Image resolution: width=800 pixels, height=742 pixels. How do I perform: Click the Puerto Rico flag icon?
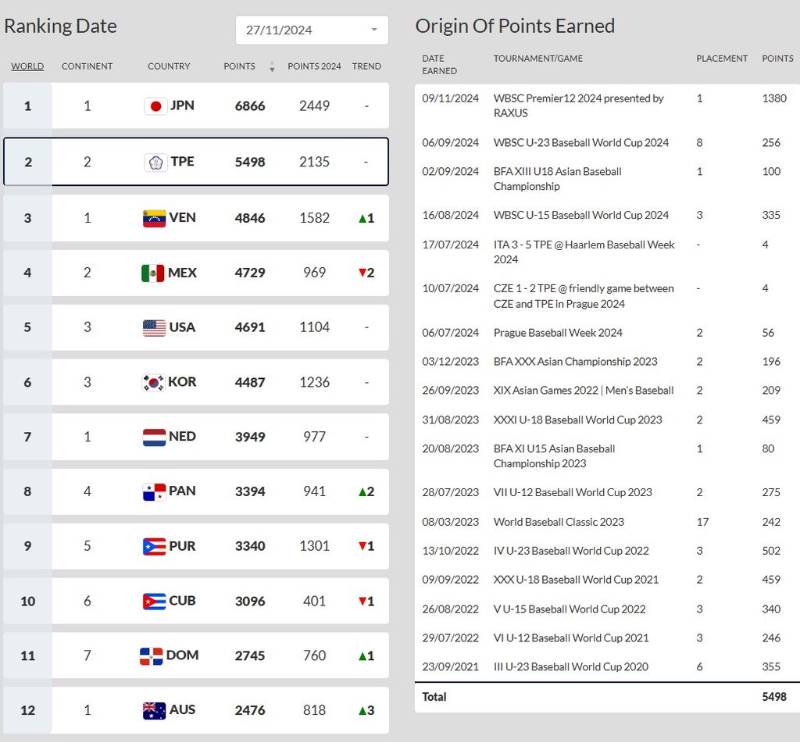(154, 547)
